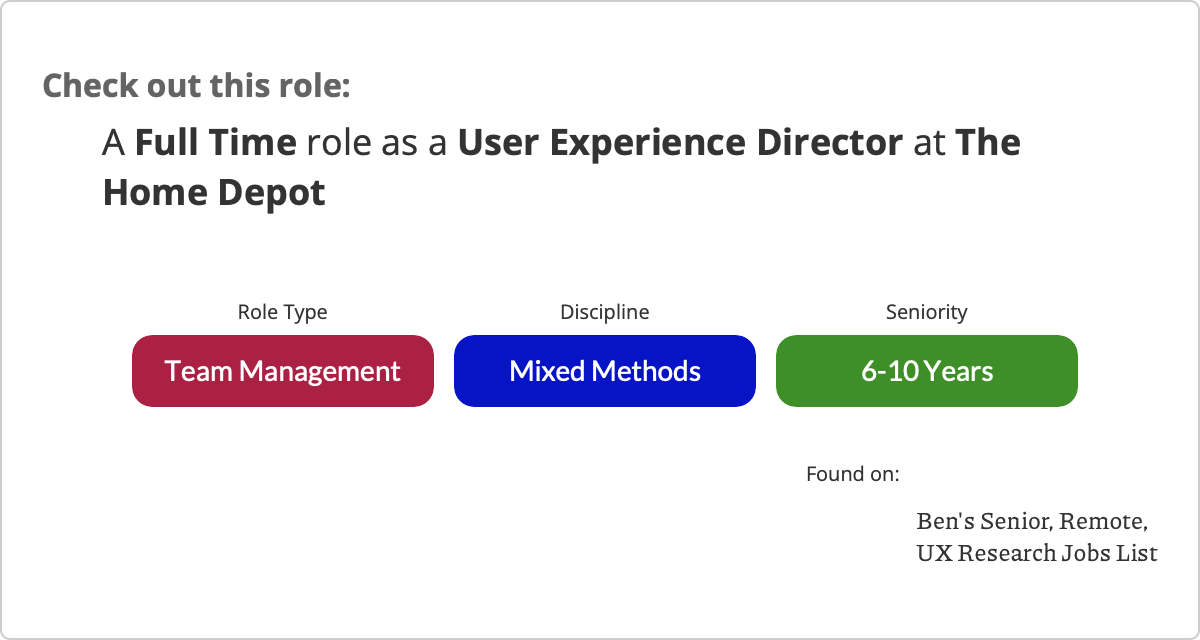Click the 'role as a' text

(x=377, y=143)
